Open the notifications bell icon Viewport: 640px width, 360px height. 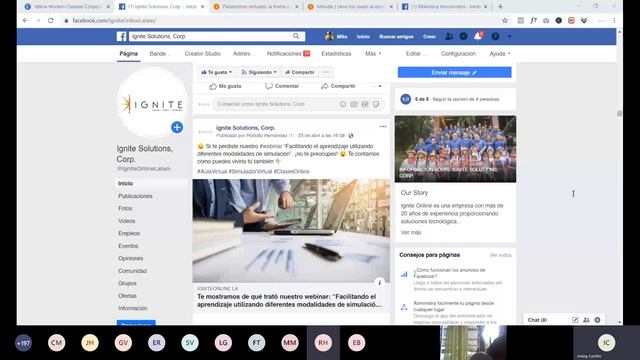coord(478,36)
